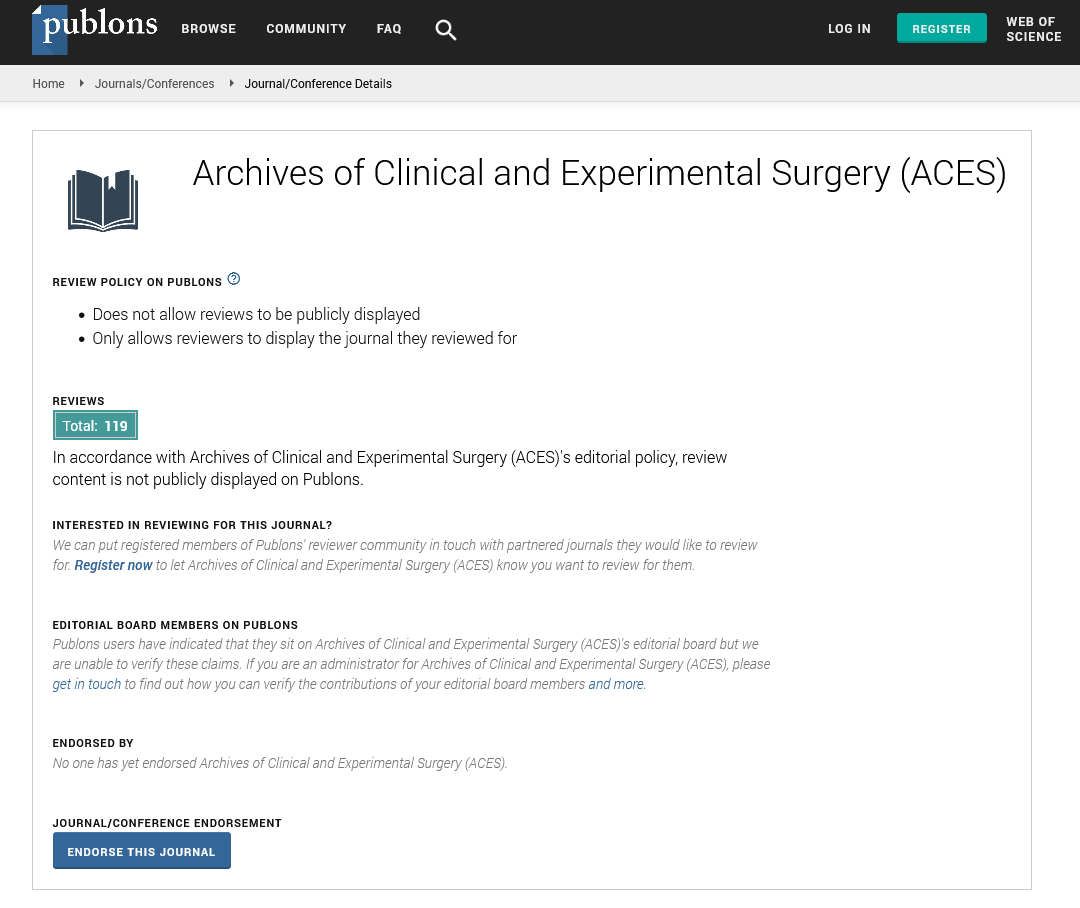Click the review policy help icon
Viewport: 1080px width, 908px height.
coord(234,278)
